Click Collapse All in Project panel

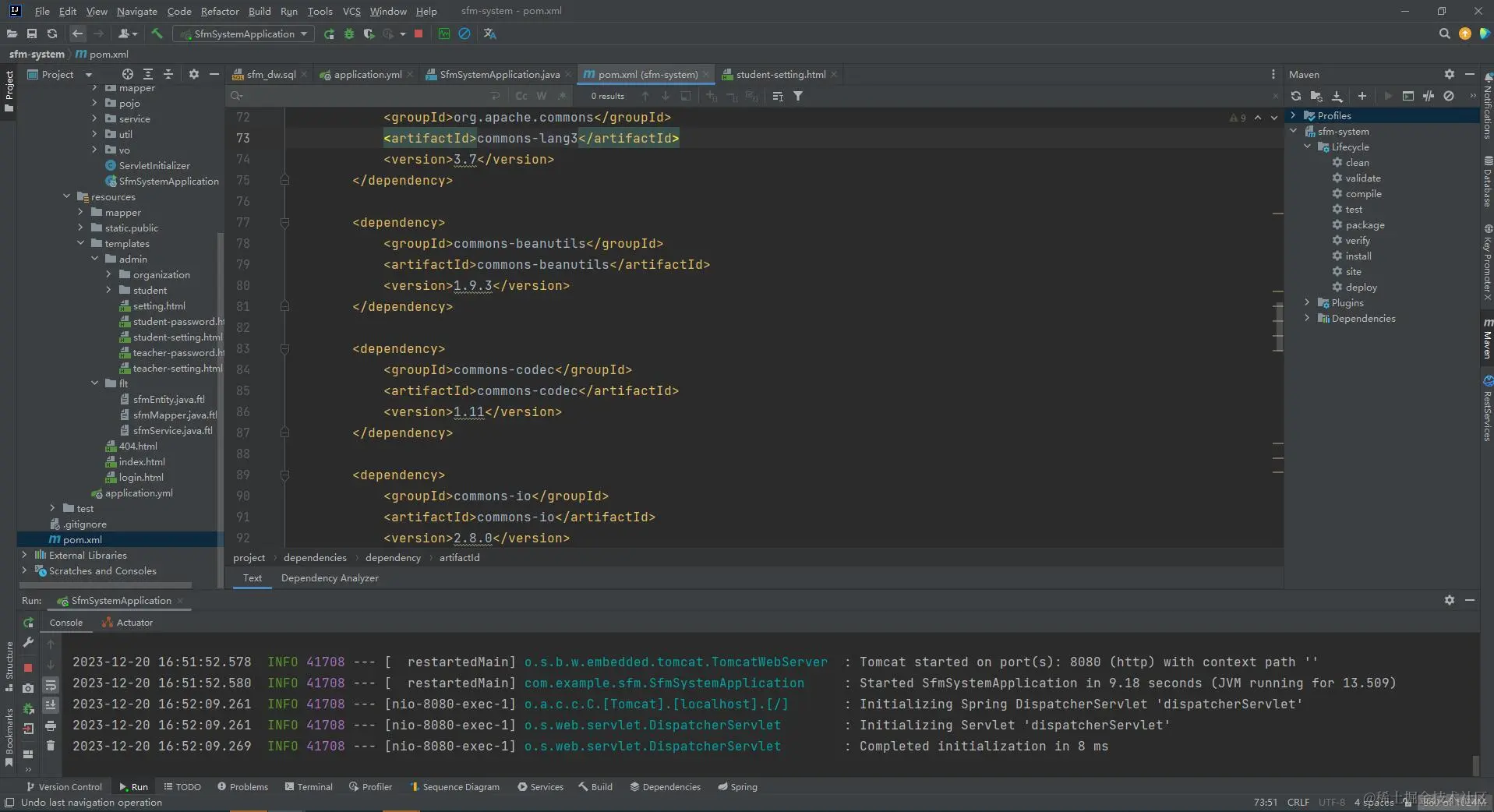pyautogui.click(x=168, y=74)
